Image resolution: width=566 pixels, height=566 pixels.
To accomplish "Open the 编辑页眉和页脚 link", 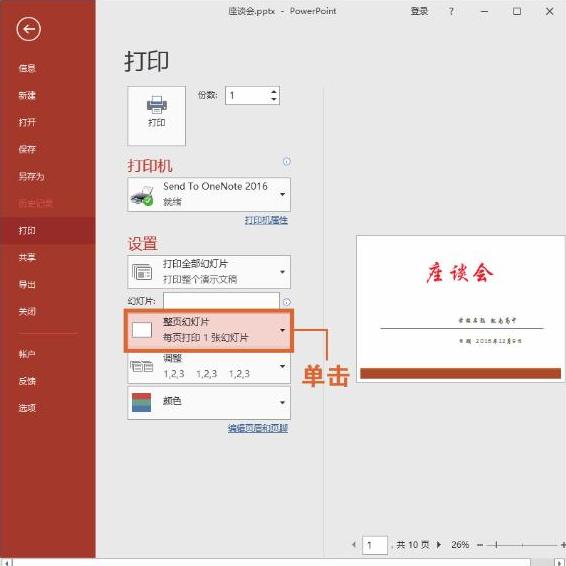I will [258, 428].
